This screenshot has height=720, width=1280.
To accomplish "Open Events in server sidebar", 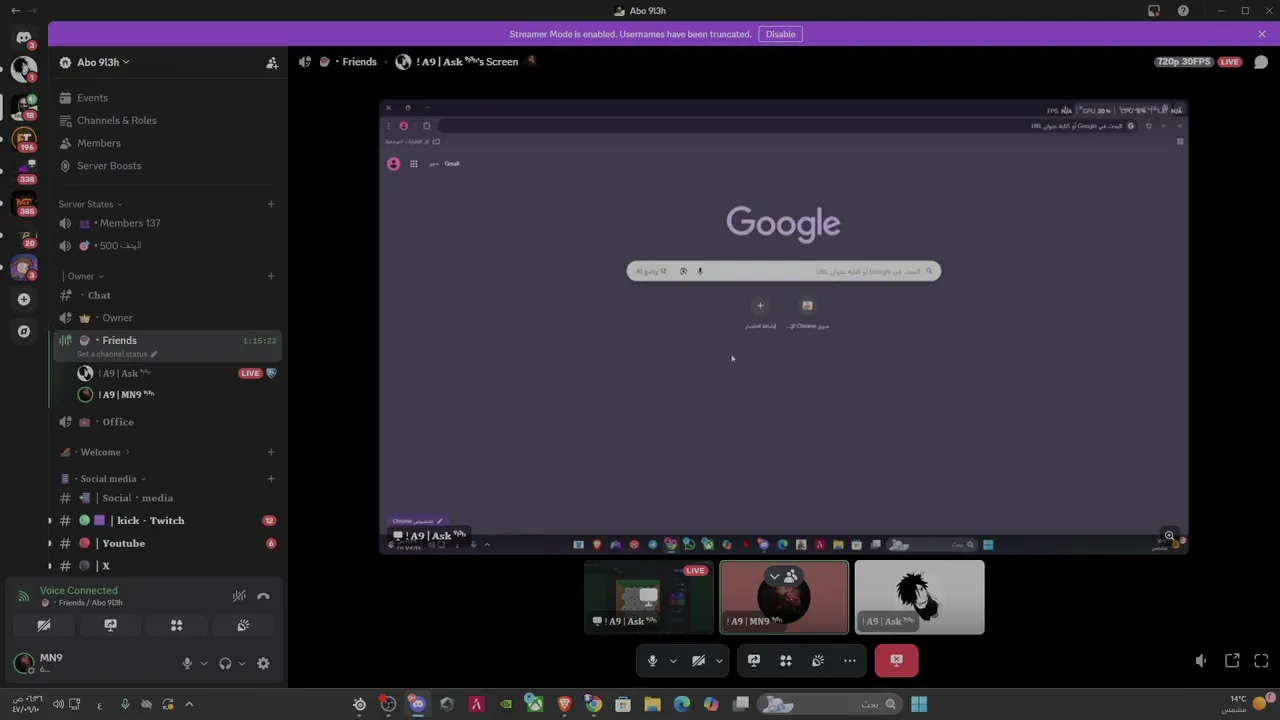I will click(168, 98).
